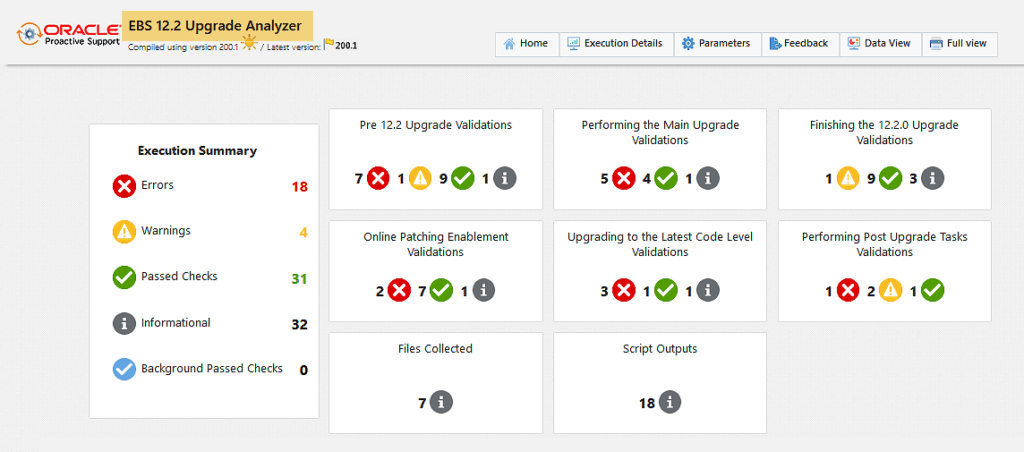1024x452 pixels.
Task: Click the Background Passed Checks count 0
Action: click(304, 370)
